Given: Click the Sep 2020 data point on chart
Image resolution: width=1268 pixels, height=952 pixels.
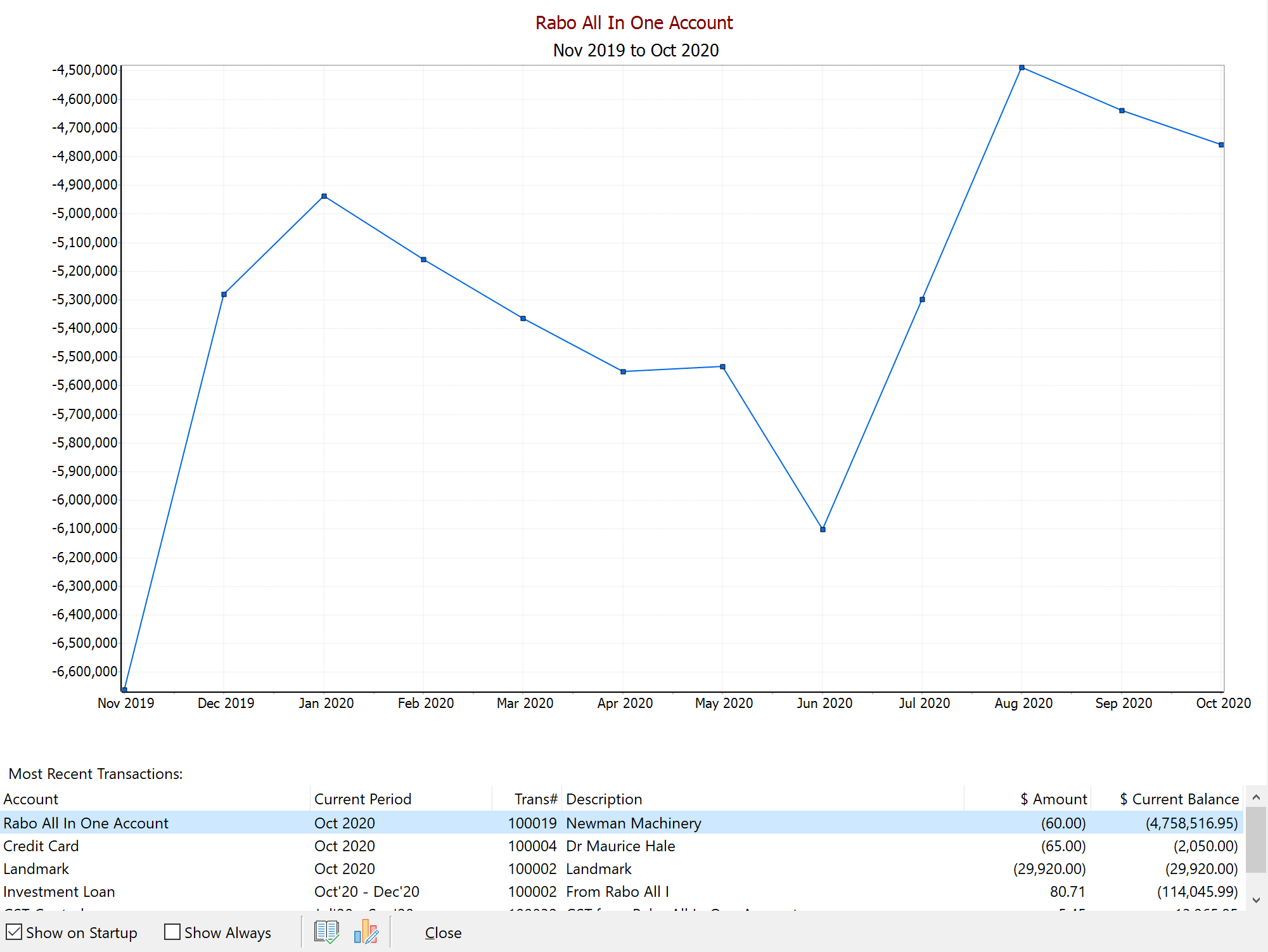Looking at the screenshot, I should coord(1122,110).
